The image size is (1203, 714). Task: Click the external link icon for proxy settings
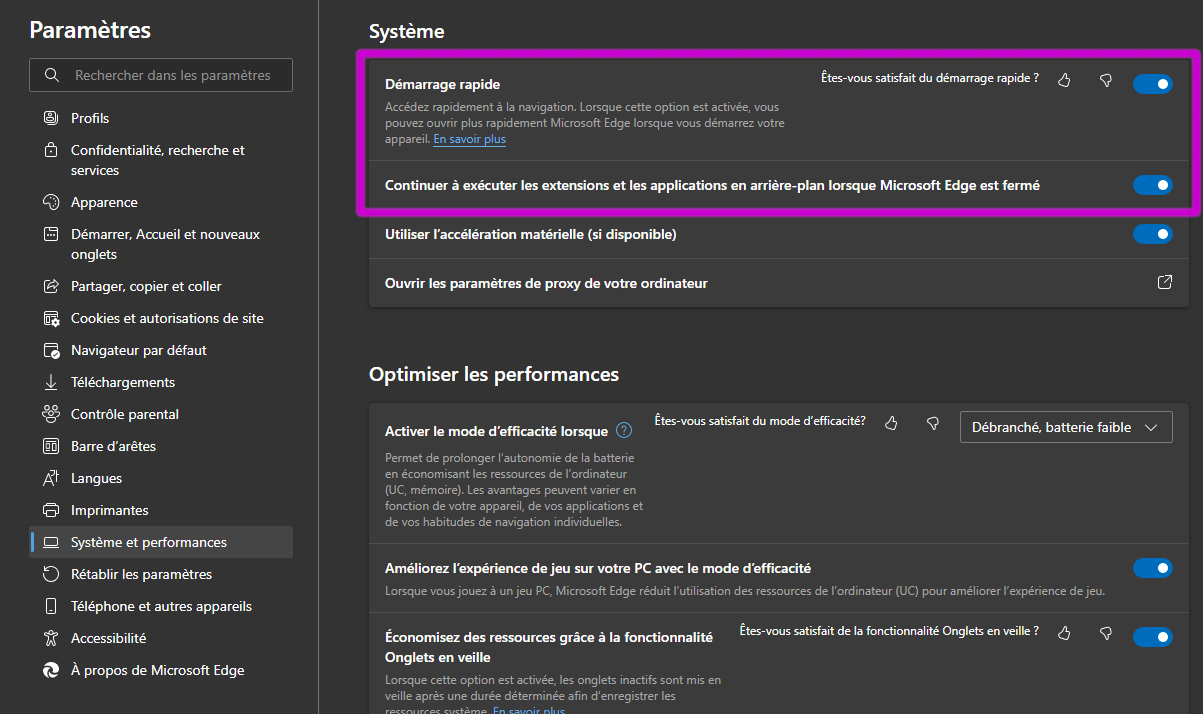tap(1164, 283)
